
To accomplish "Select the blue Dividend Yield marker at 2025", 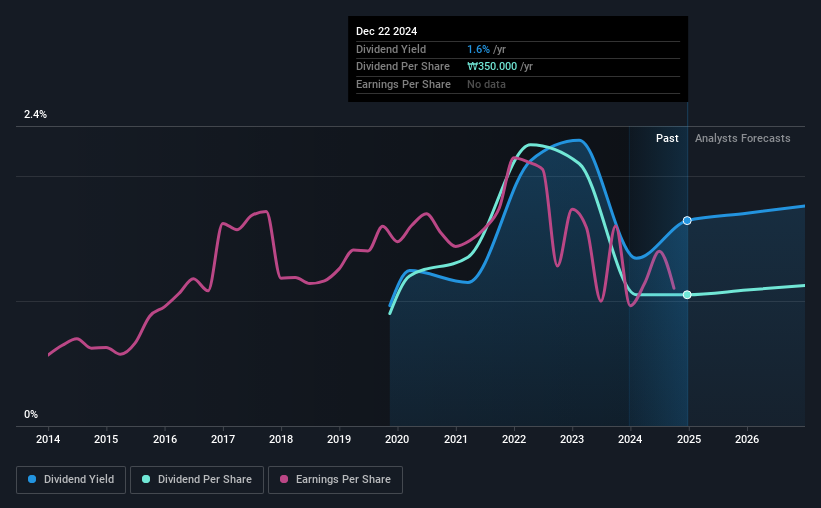I will (x=687, y=220).
